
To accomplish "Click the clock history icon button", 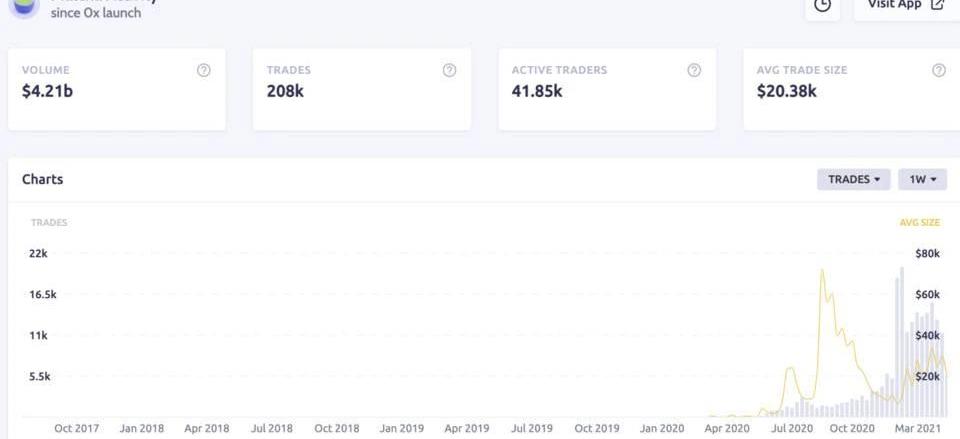I will (x=822, y=6).
